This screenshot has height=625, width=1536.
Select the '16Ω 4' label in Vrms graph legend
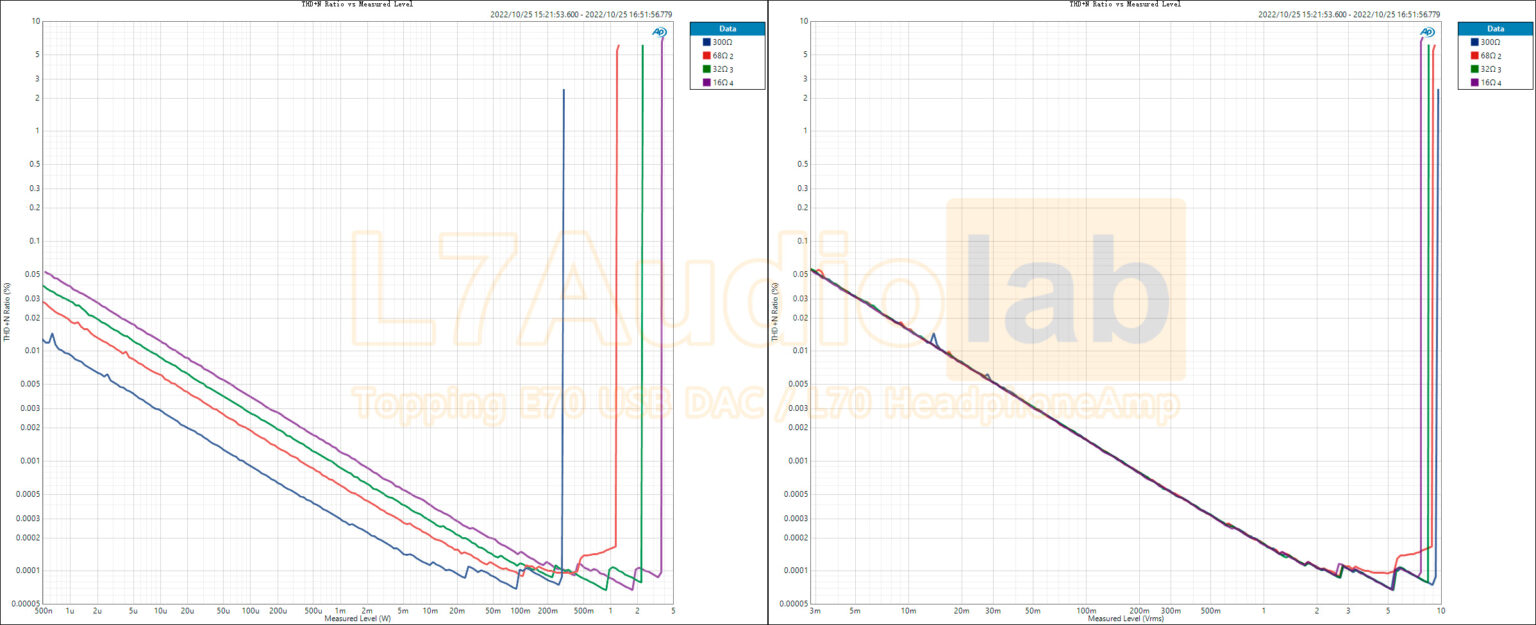point(1491,83)
